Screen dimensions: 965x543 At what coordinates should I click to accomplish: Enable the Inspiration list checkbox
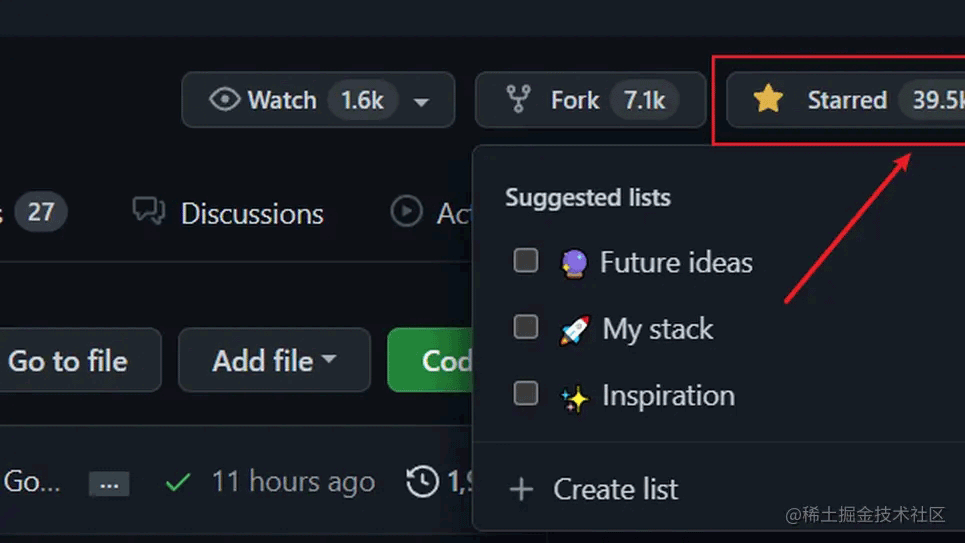[526, 394]
